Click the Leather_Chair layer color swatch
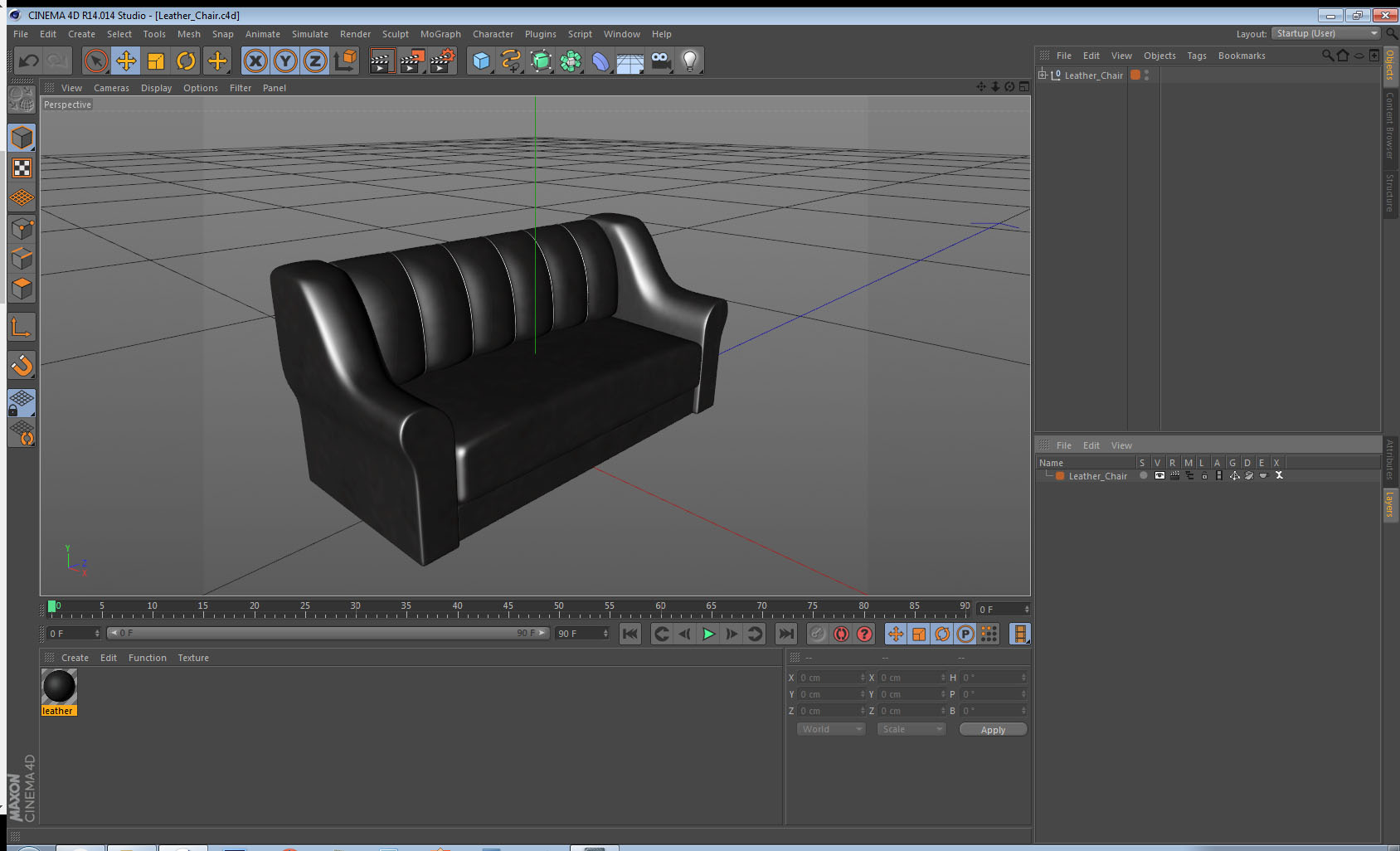Screen dimensions: 1400x851 point(1060,476)
